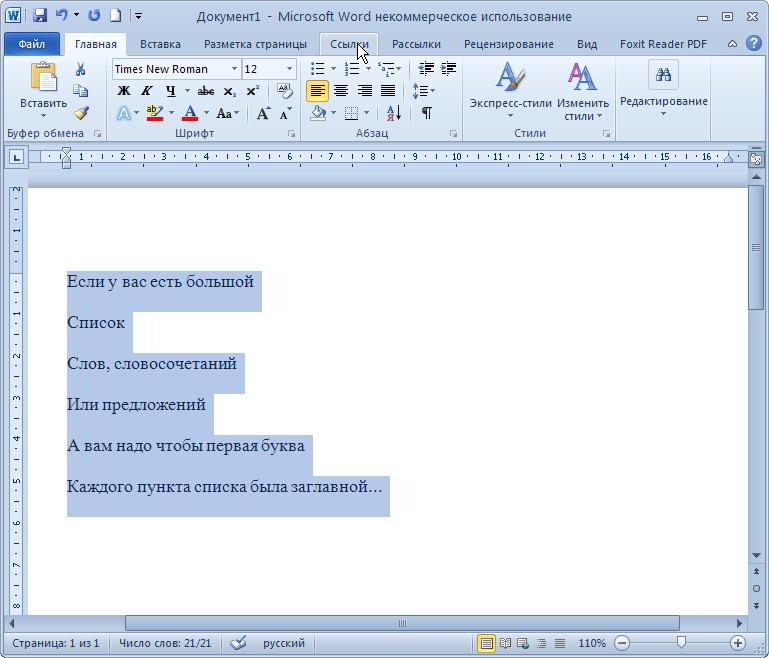Image resolution: width=769 pixels, height=658 pixels.
Task: Open the Стили pane launcher
Action: tap(607, 133)
